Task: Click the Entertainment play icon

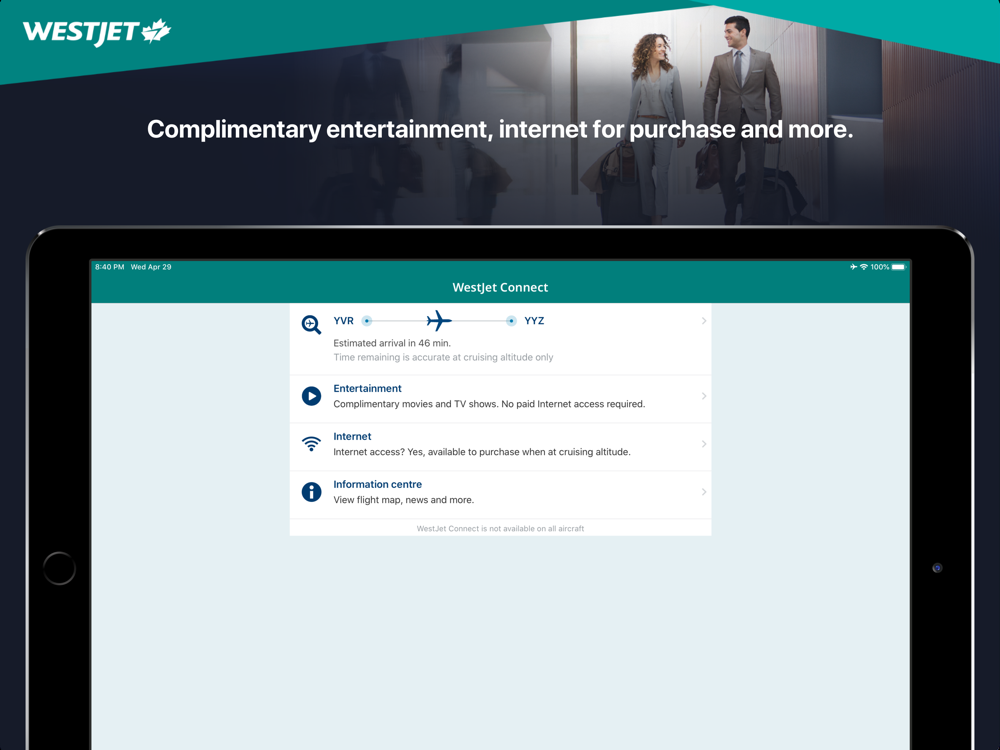Action: (x=311, y=396)
